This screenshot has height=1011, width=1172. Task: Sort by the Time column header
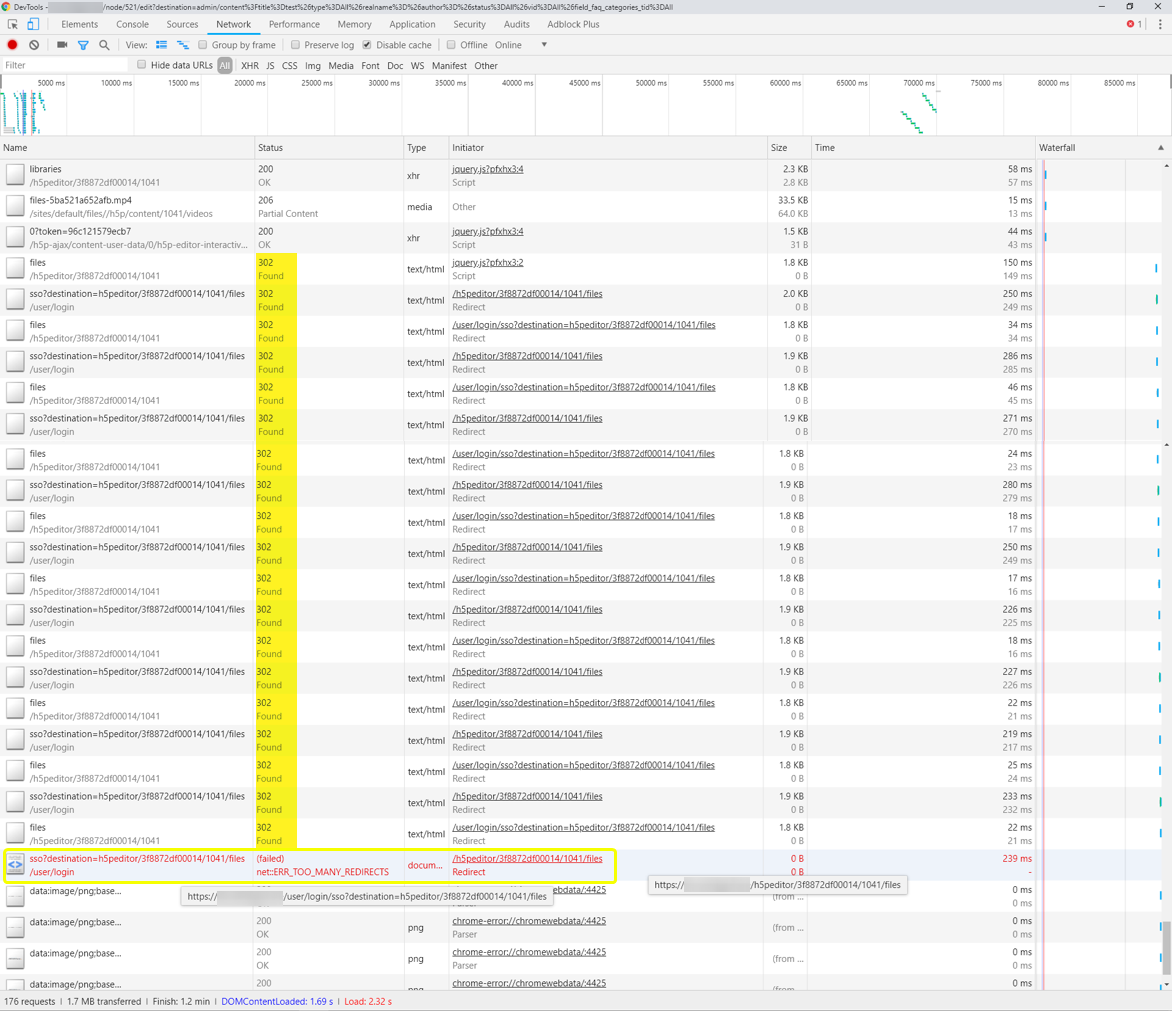[923, 148]
